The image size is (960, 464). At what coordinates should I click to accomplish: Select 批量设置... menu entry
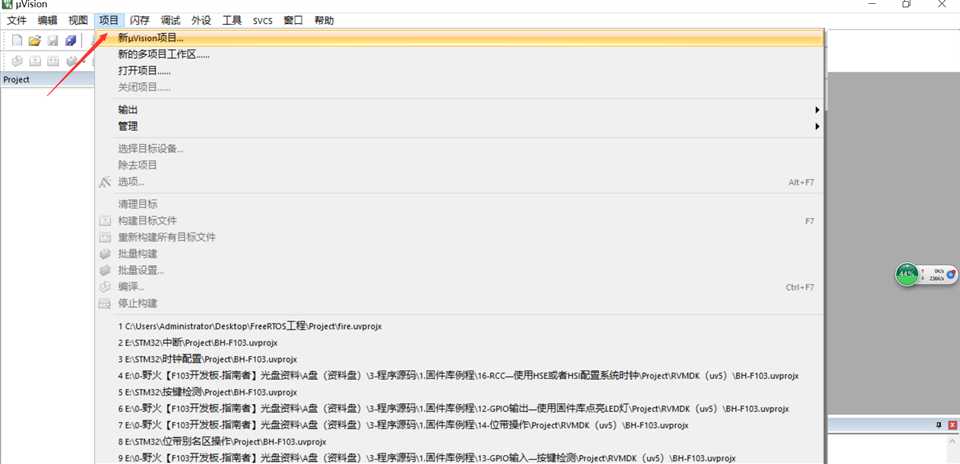coord(459,270)
